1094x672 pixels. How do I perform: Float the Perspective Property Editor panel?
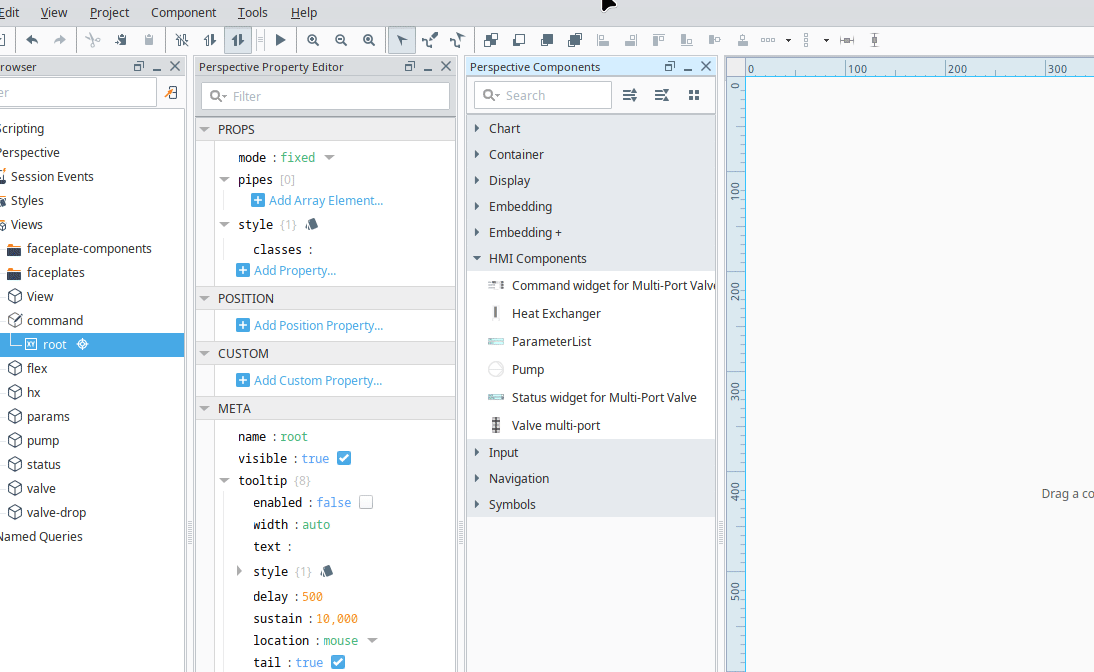[x=410, y=66]
